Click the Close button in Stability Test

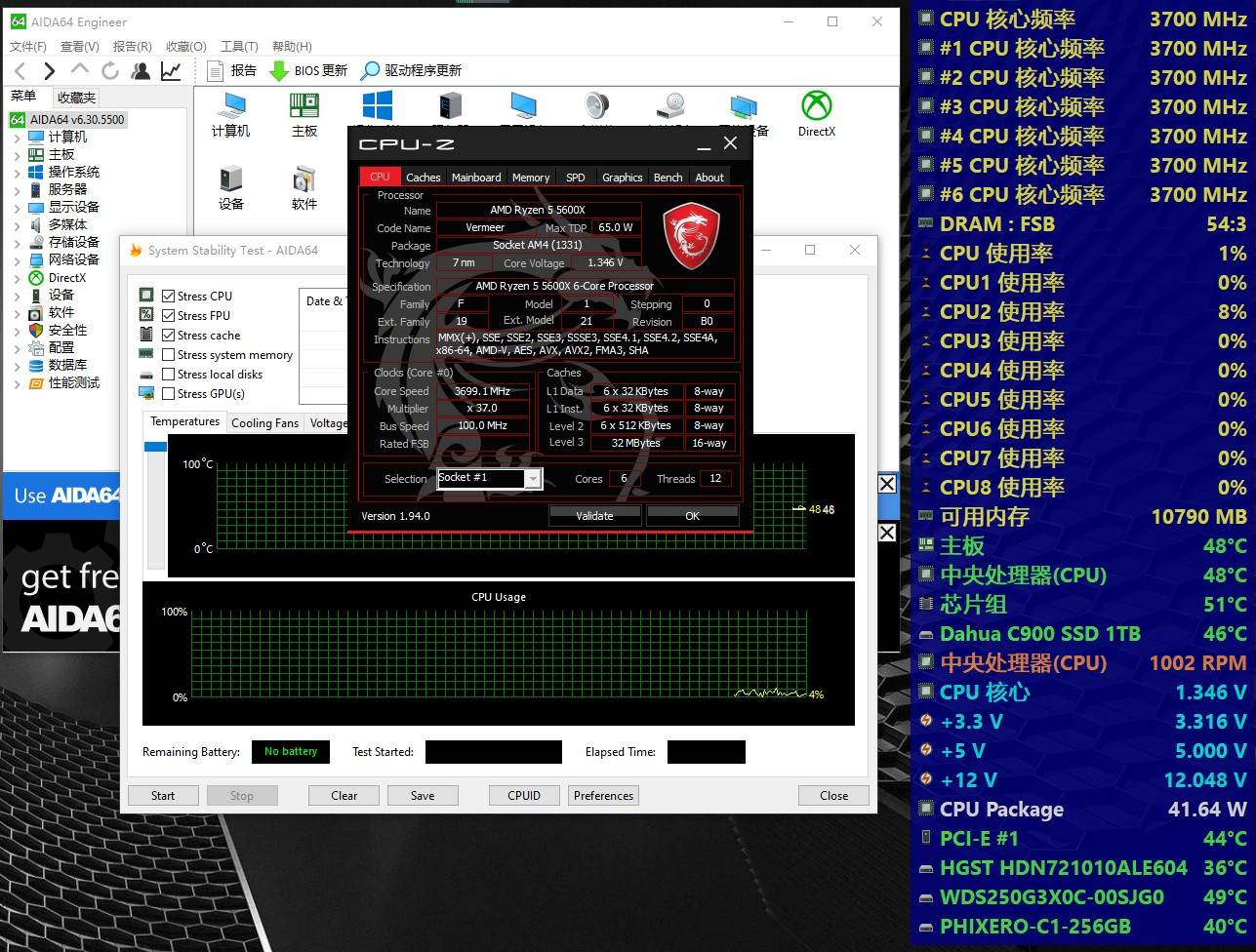(x=833, y=796)
